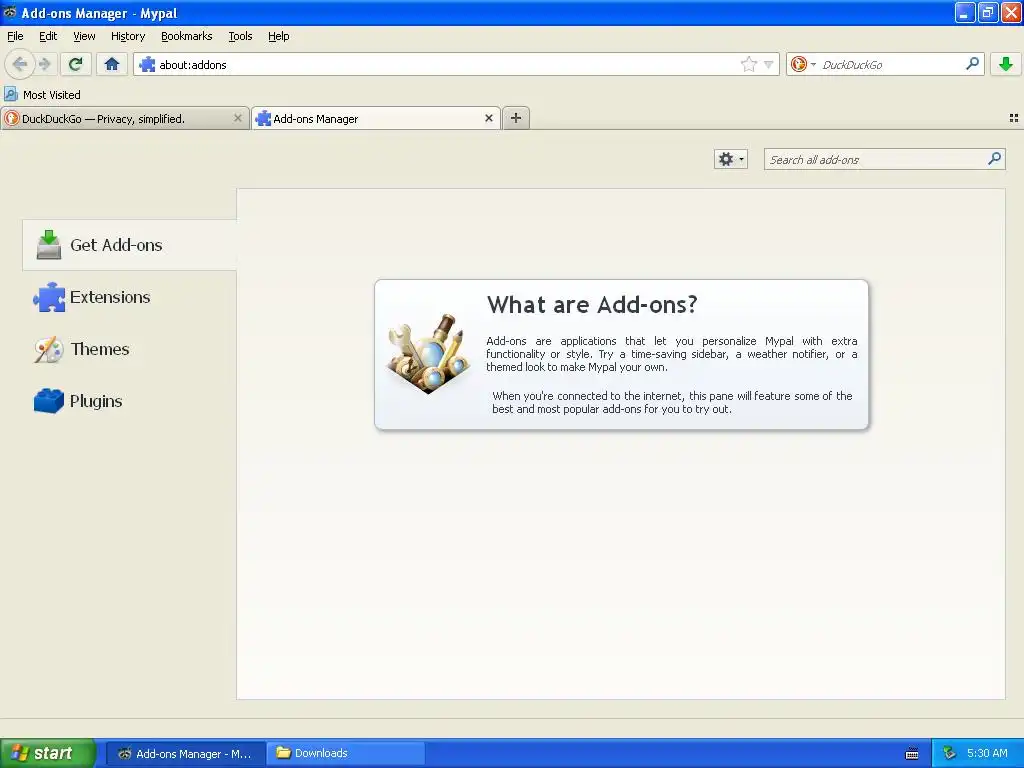Open the Help menu
1024x768 pixels.
pos(279,36)
